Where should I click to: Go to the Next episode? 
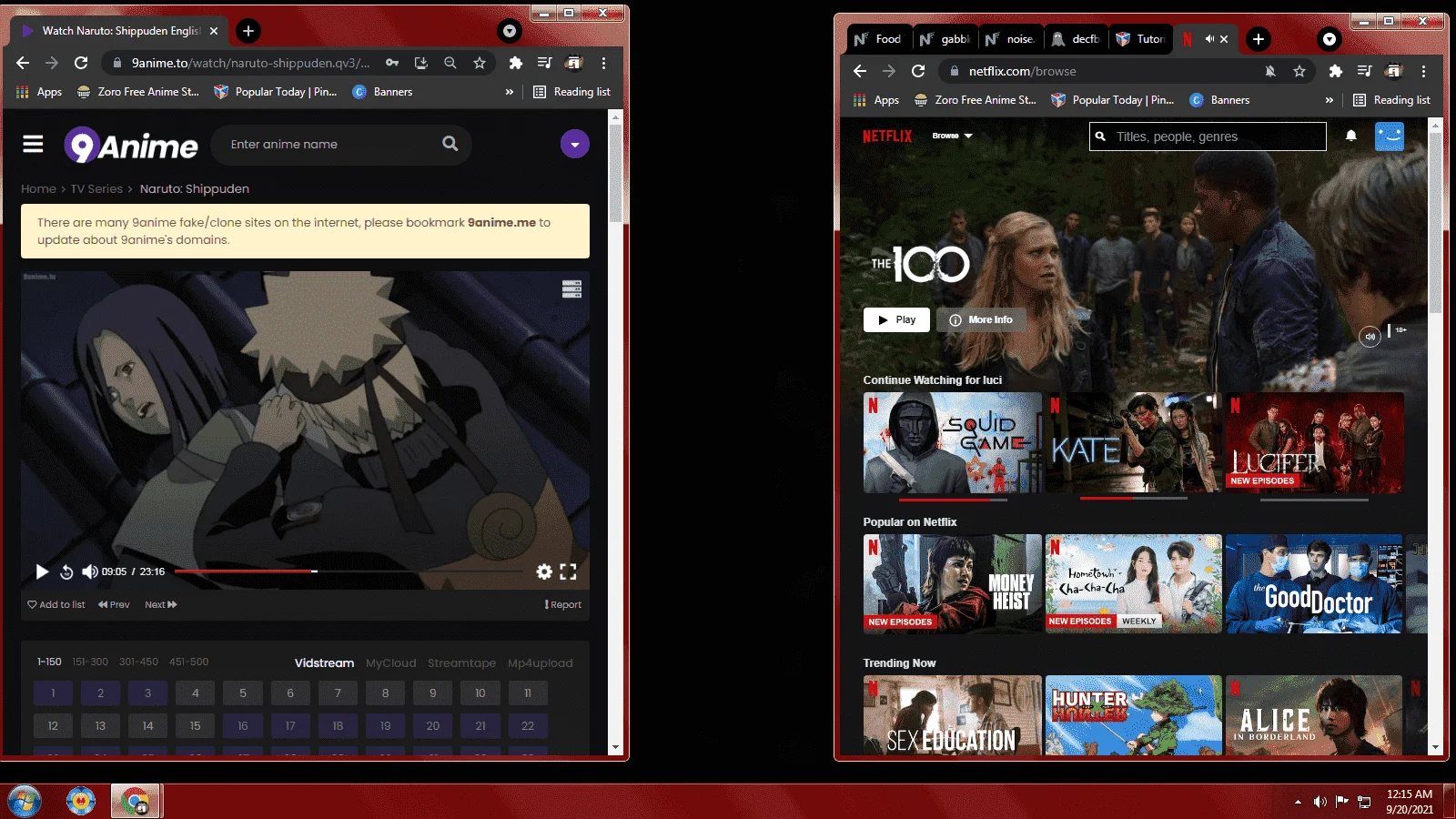pyautogui.click(x=161, y=604)
